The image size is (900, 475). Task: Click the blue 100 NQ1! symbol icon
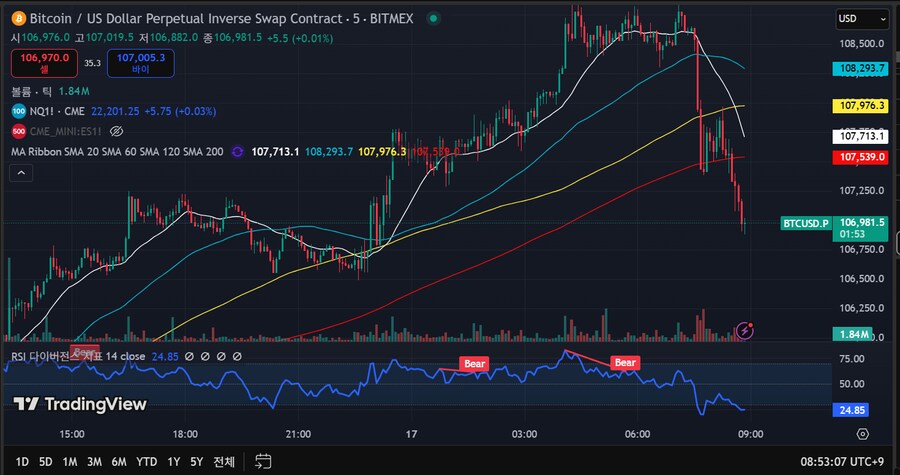(x=19, y=111)
